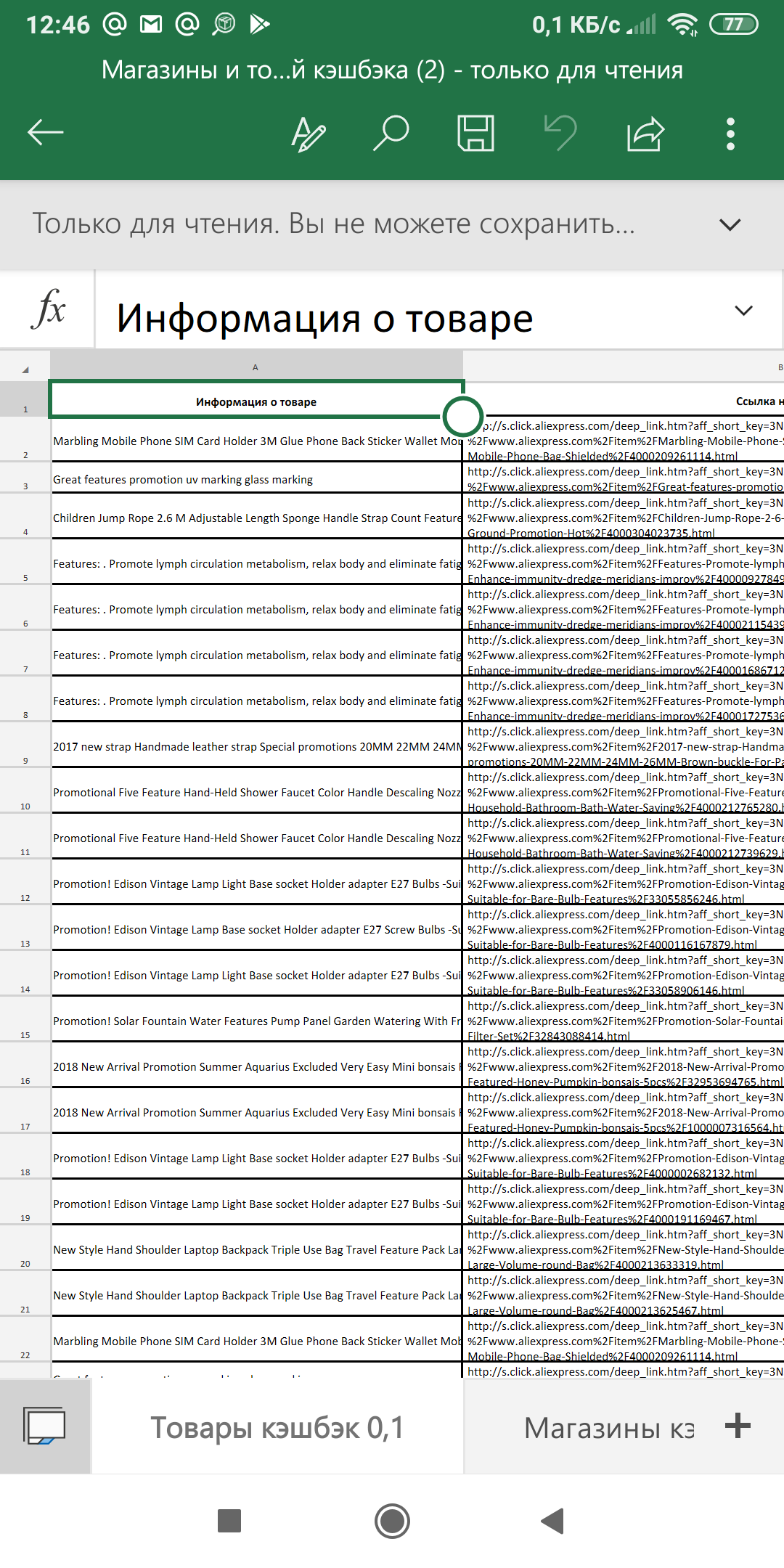Tap the document title in header
784x1568 pixels.
point(392,70)
